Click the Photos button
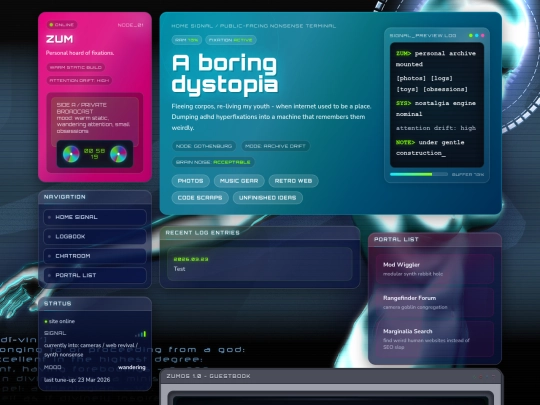The image size is (540, 405). (x=190, y=181)
